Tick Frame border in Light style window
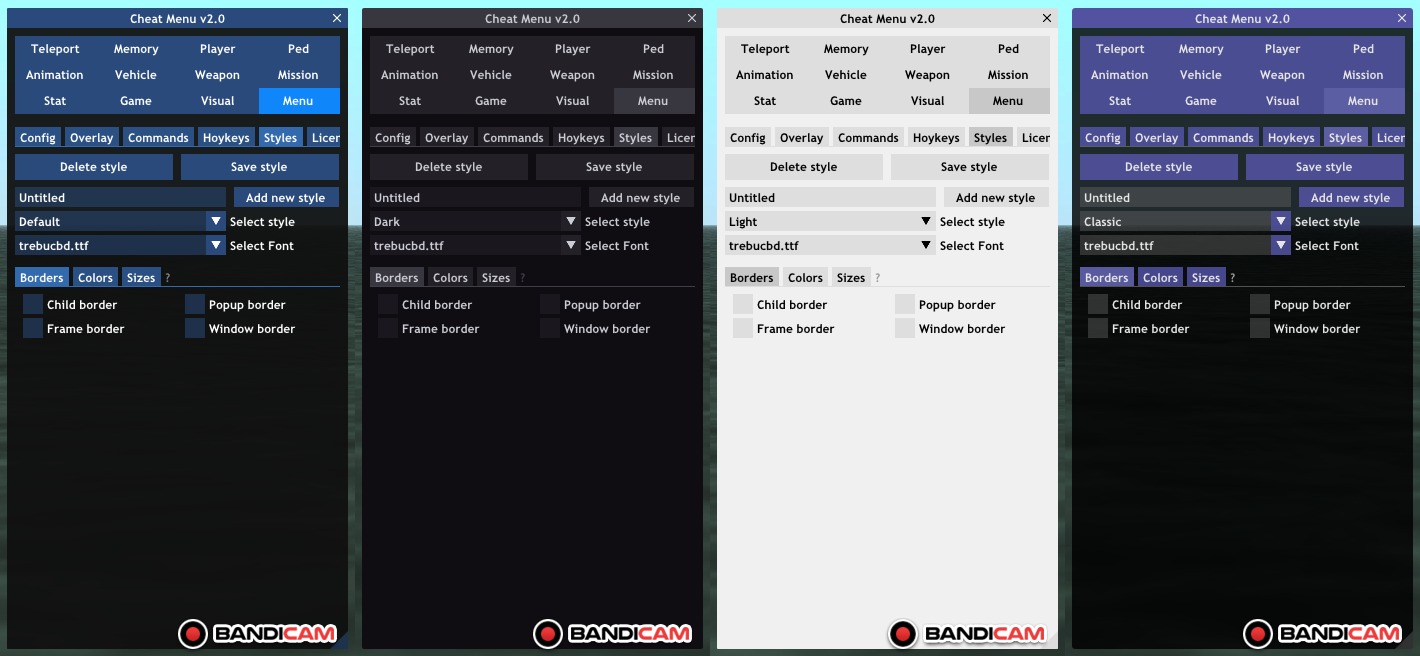 pos(743,328)
